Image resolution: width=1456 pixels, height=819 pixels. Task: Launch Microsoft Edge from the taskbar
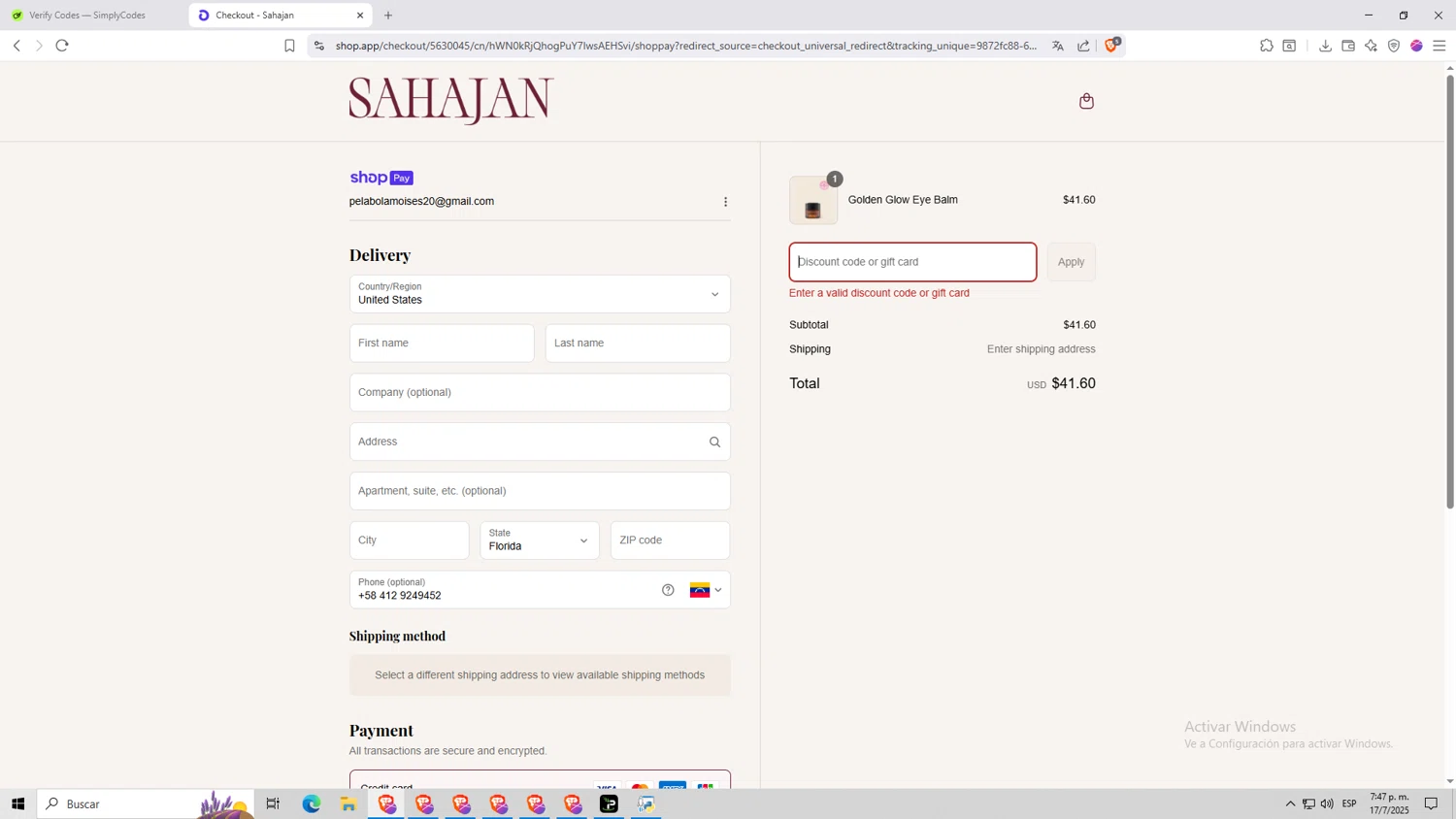pos(311,803)
